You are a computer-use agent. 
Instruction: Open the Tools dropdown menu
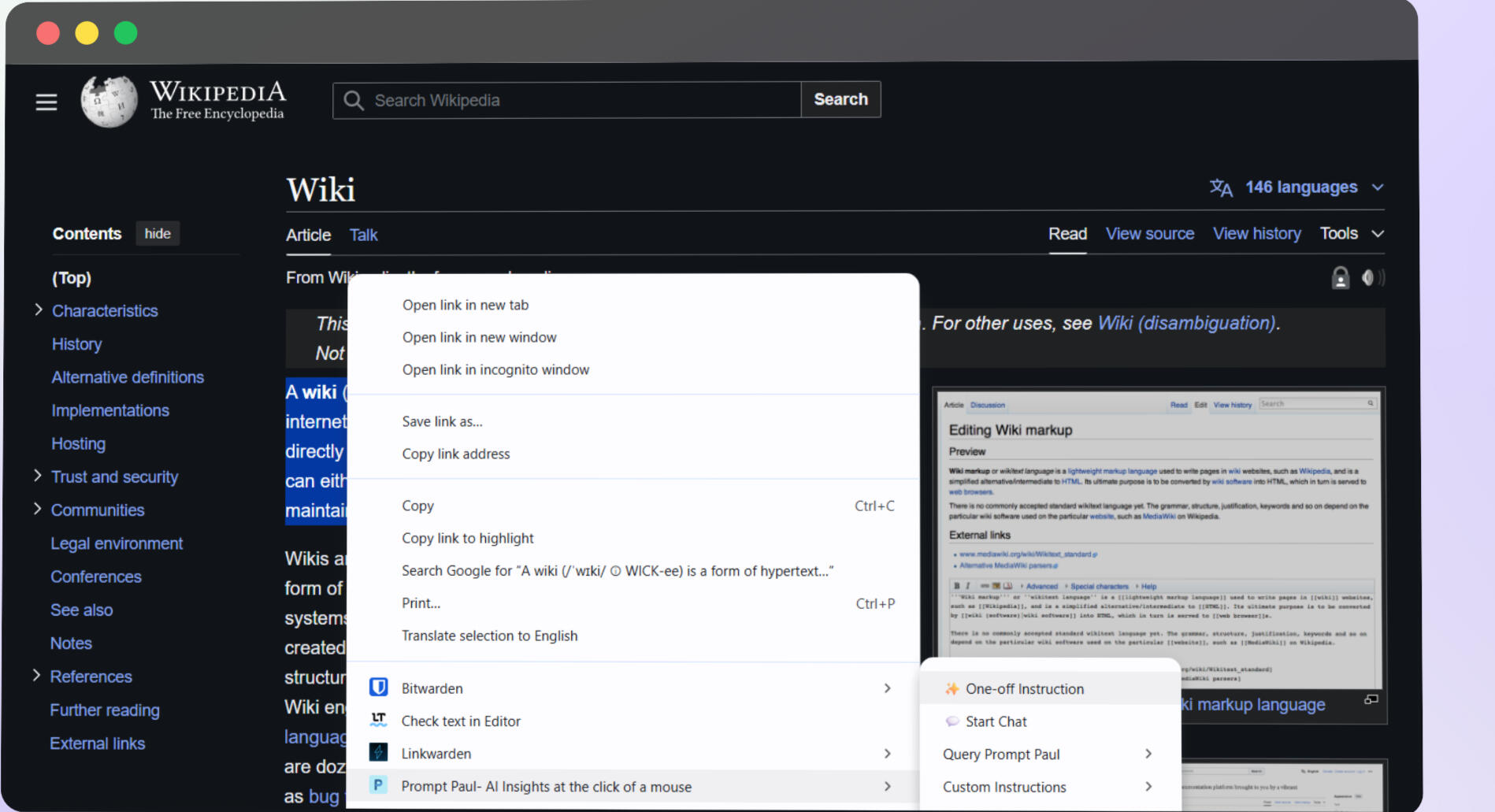coord(1351,234)
